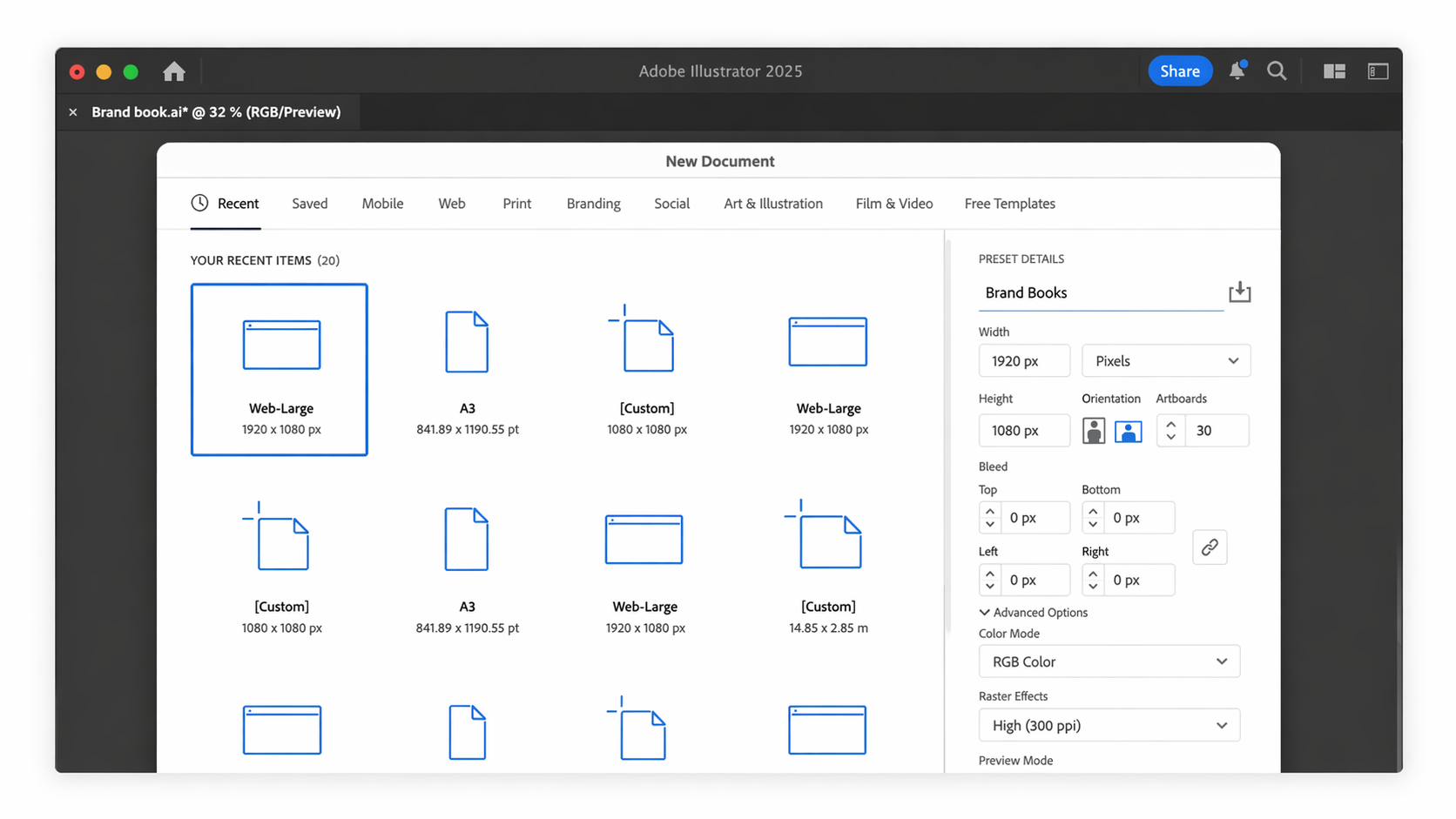Click the Left bleed stepper
Viewport: 1456px width, 819px height.
(990, 580)
